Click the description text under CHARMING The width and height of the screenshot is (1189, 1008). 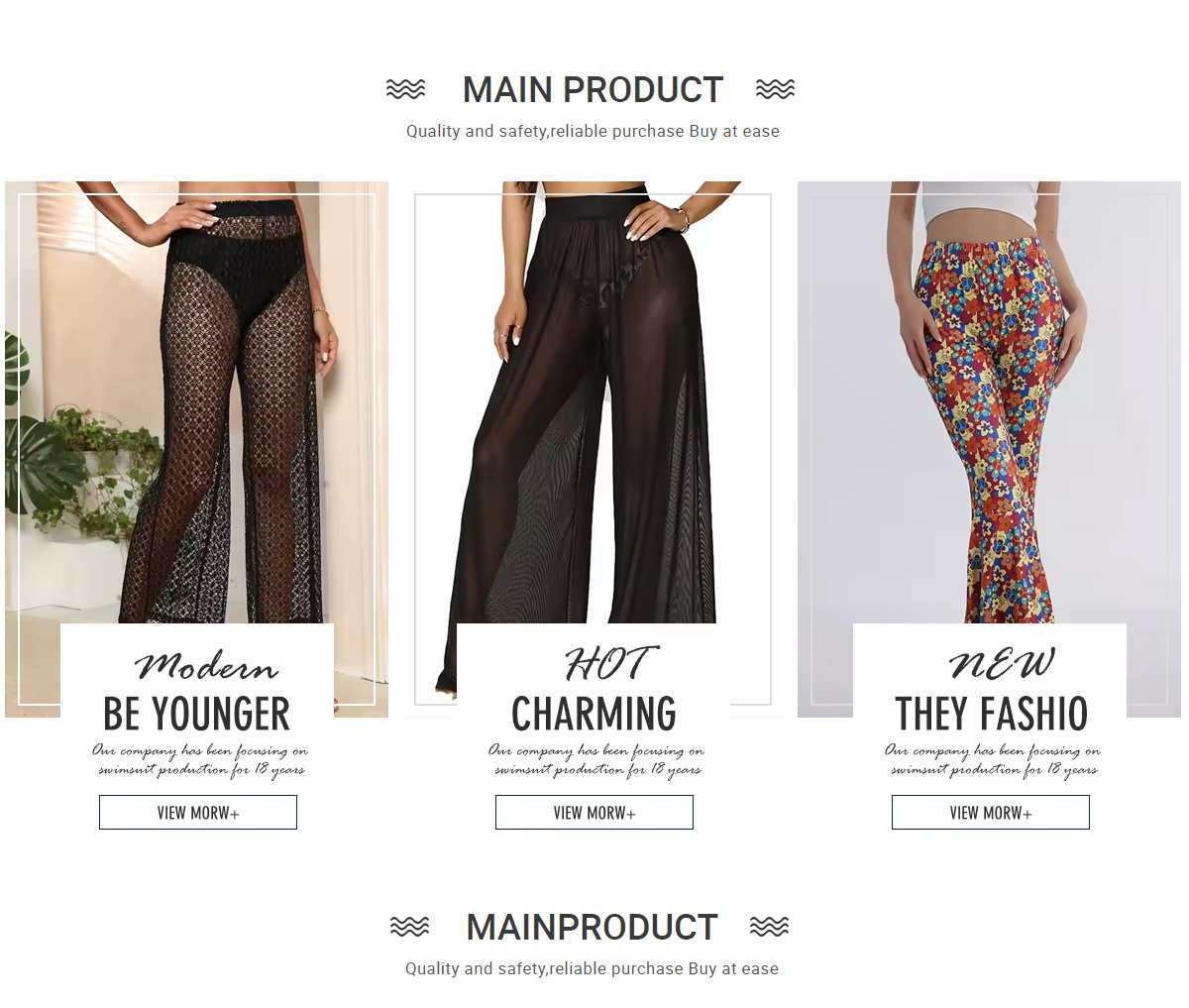pyautogui.click(x=595, y=760)
